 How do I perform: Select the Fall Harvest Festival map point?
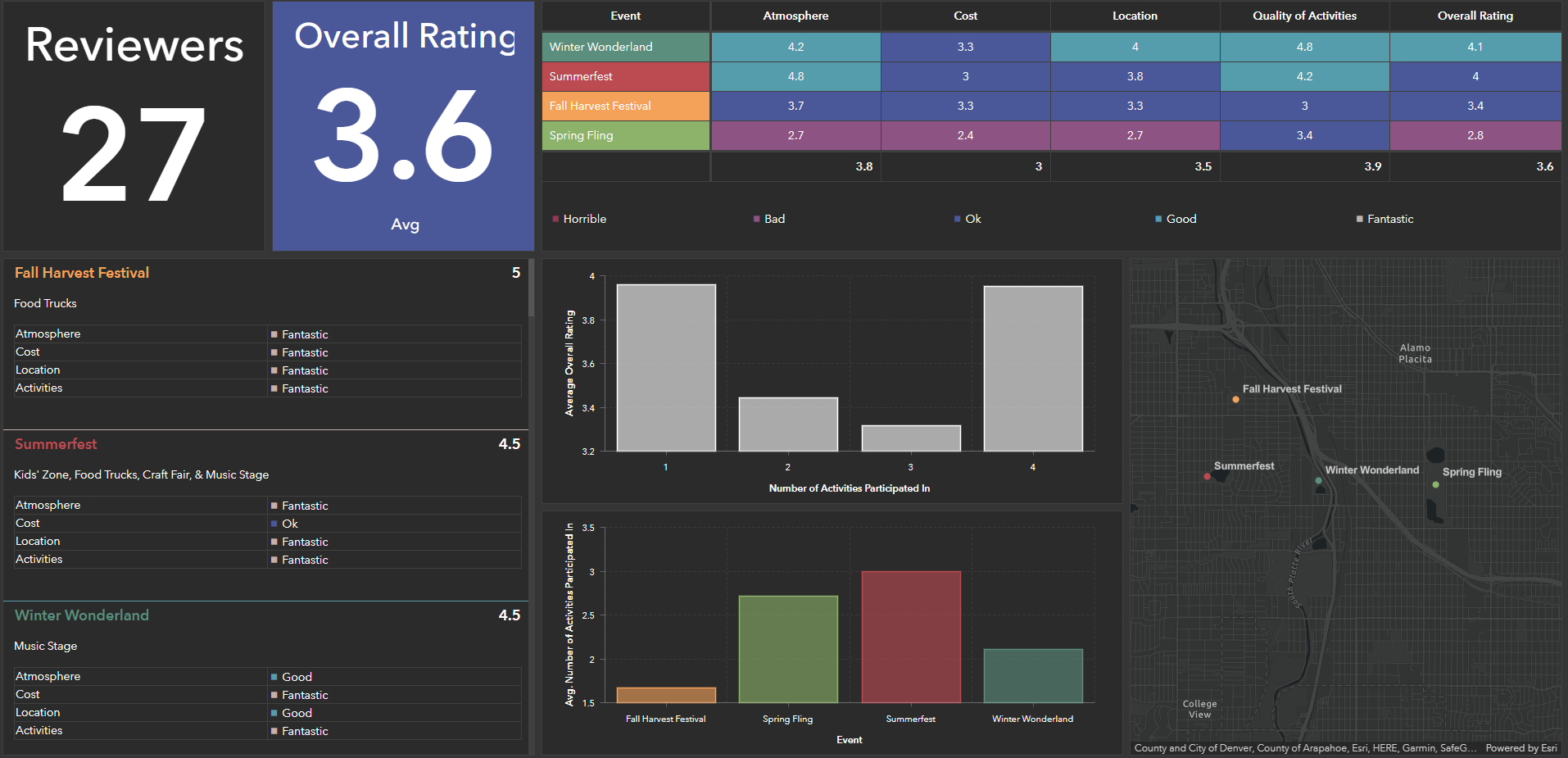(1235, 399)
